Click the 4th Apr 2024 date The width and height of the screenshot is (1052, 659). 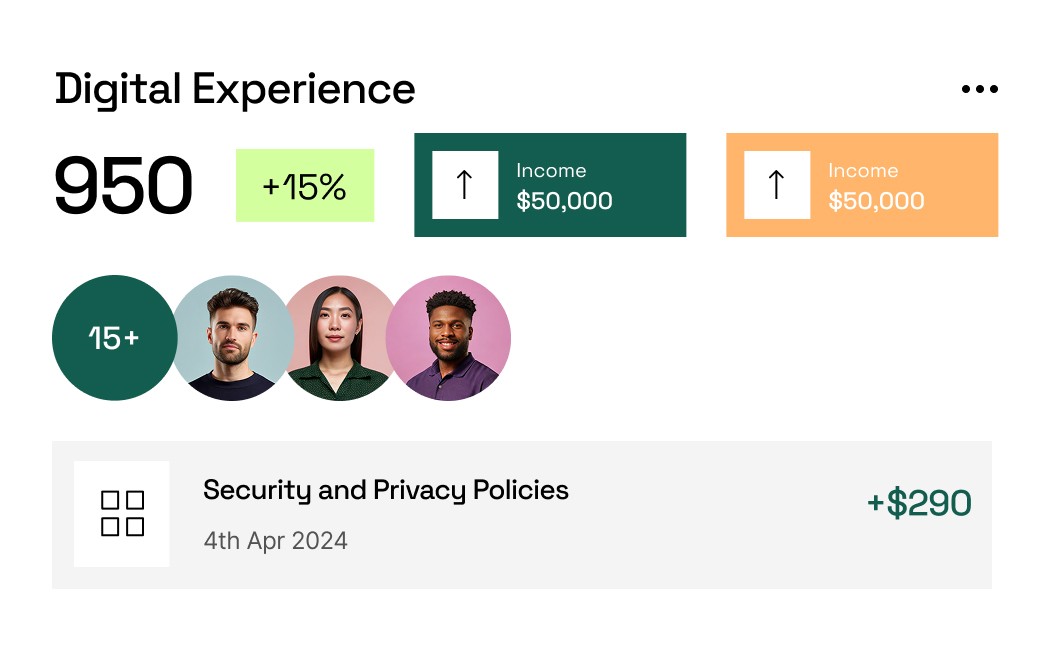(x=276, y=541)
